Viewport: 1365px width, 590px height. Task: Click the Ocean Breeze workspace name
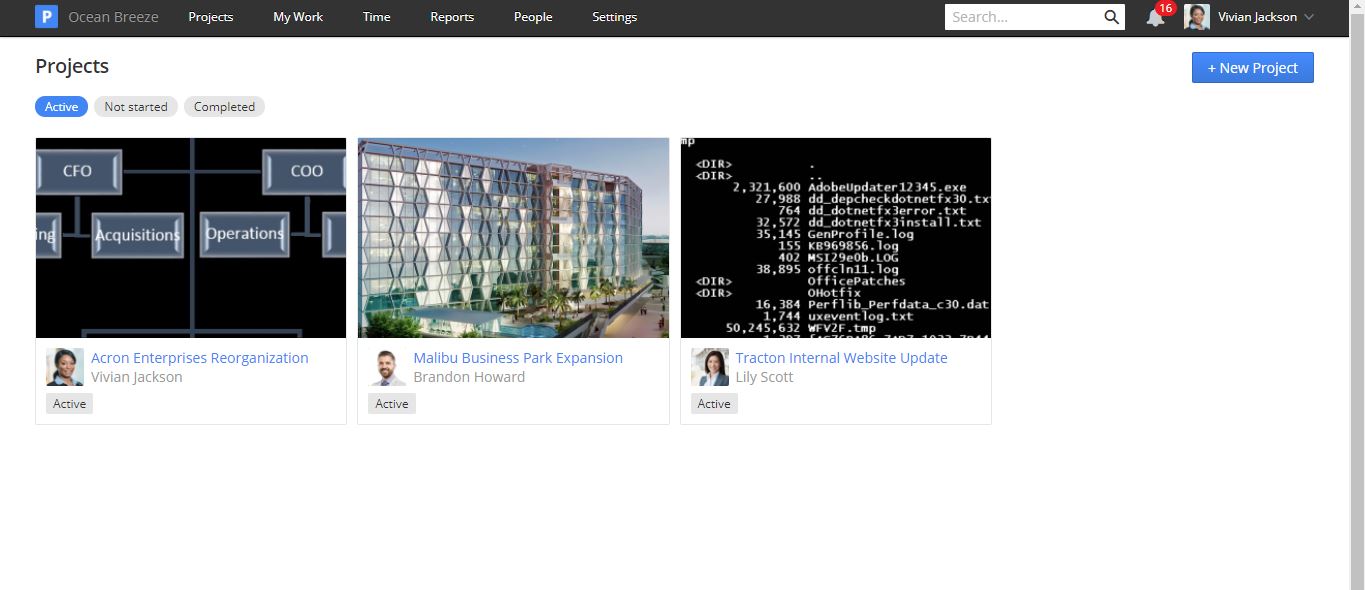(x=113, y=17)
